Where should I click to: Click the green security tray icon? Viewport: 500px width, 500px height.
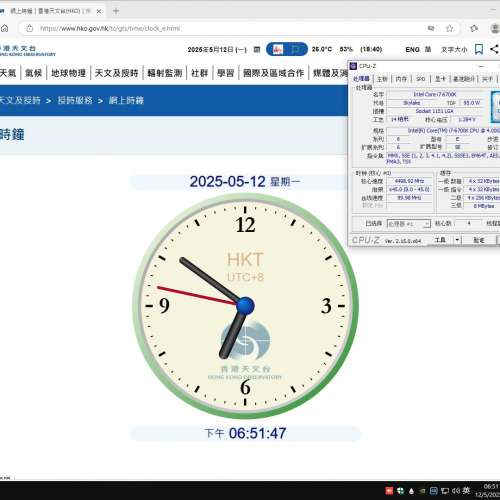click(400, 491)
